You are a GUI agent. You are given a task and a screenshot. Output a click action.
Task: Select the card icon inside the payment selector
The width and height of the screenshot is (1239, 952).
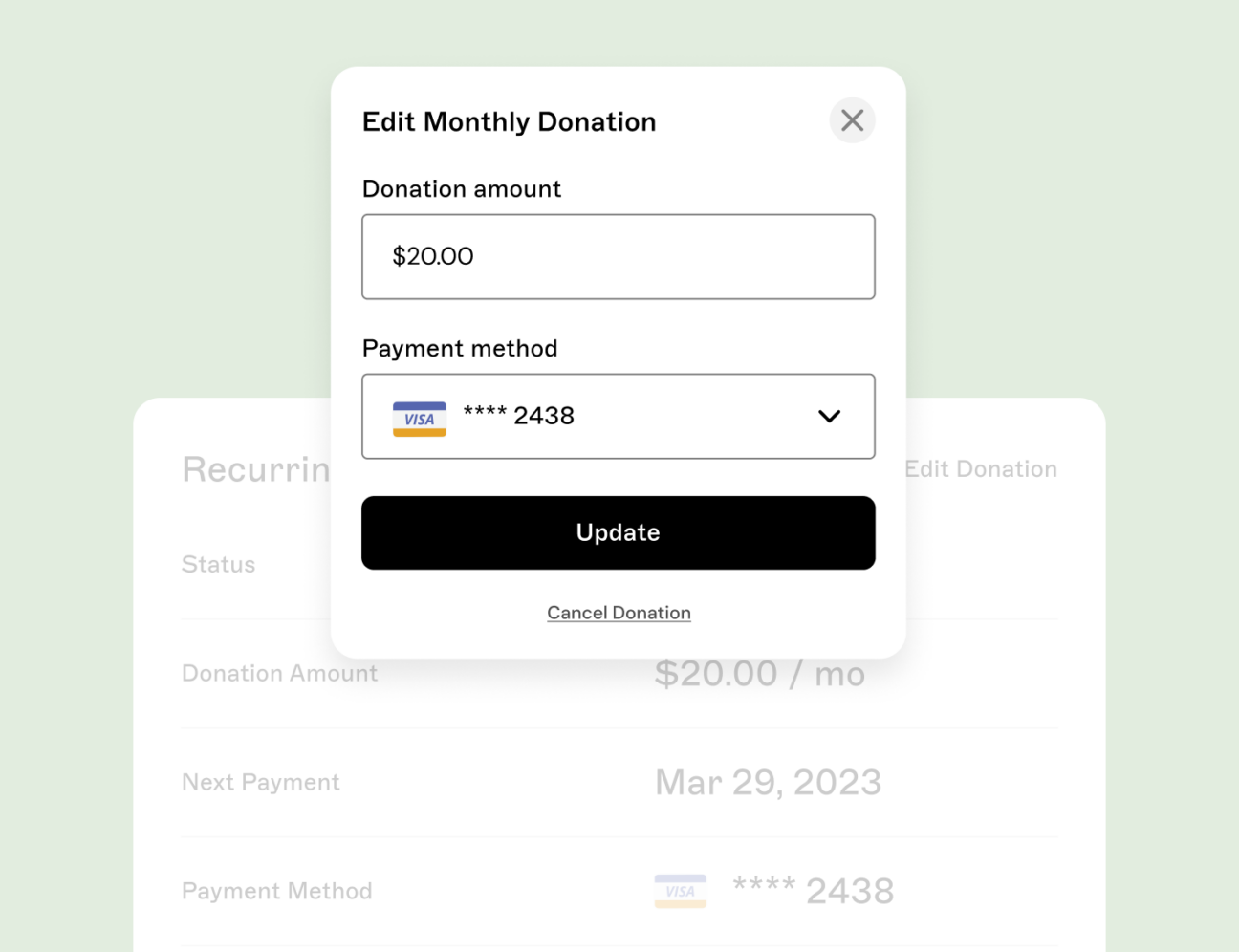coord(419,418)
